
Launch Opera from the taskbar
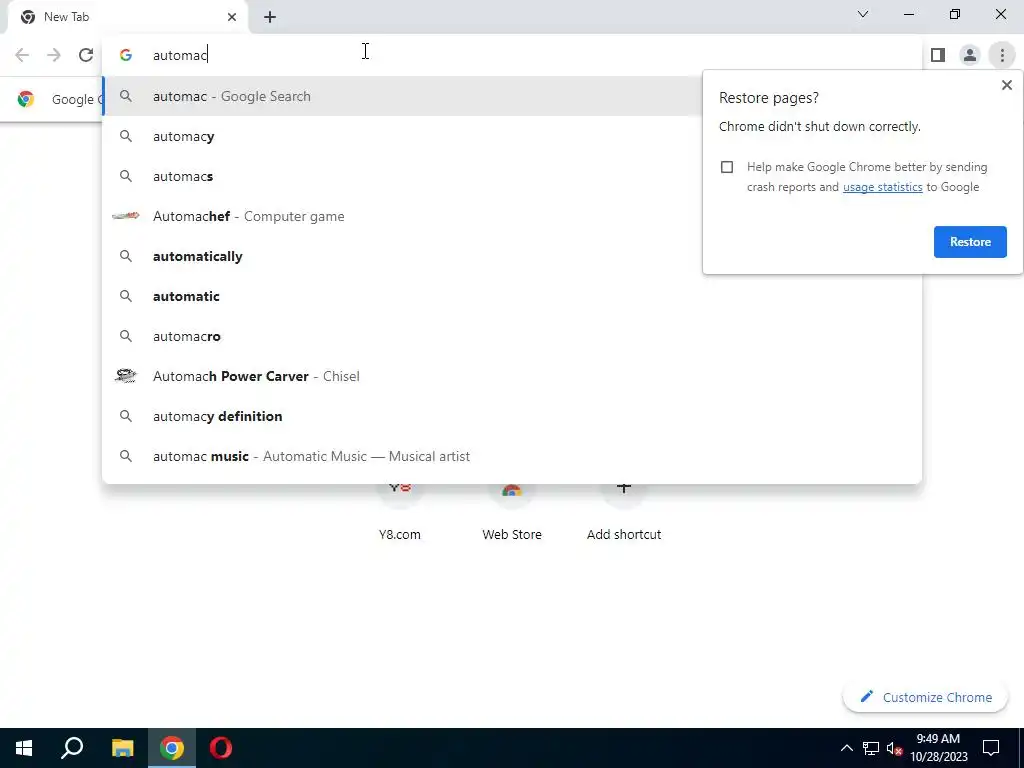click(x=221, y=748)
